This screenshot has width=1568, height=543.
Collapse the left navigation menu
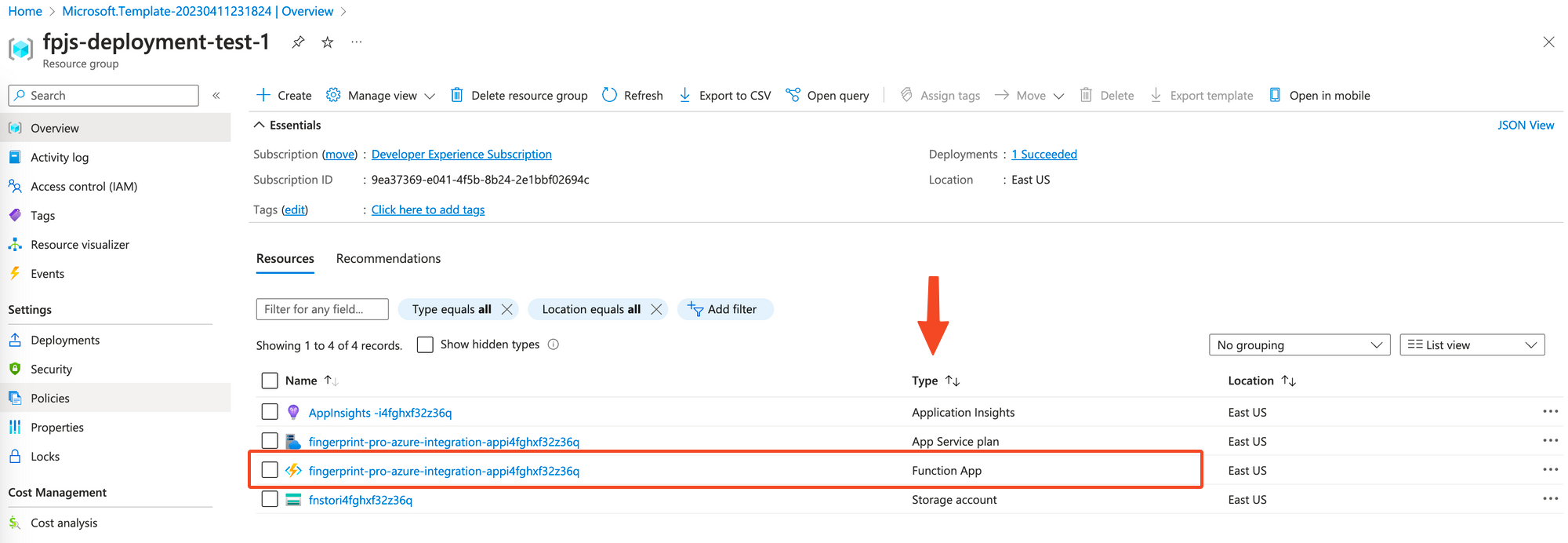[216, 95]
